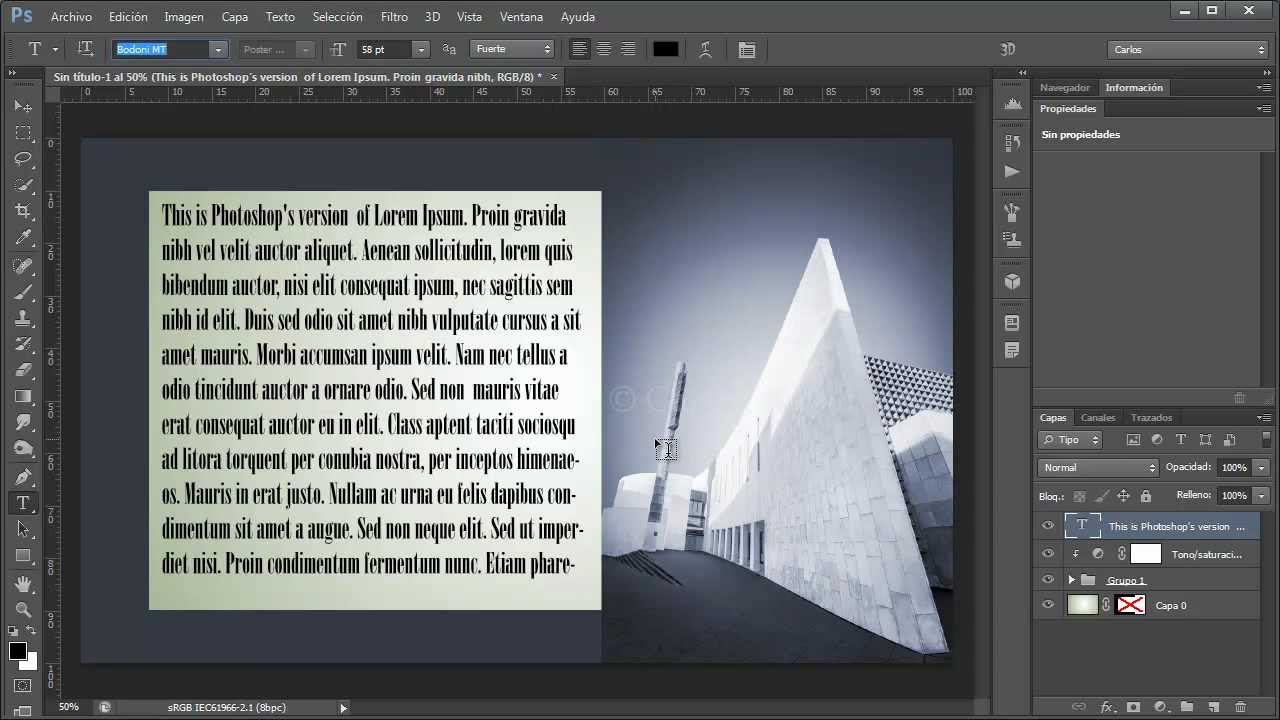Delete layer with the trash icon
The image size is (1280, 720).
pyautogui.click(x=1240, y=707)
